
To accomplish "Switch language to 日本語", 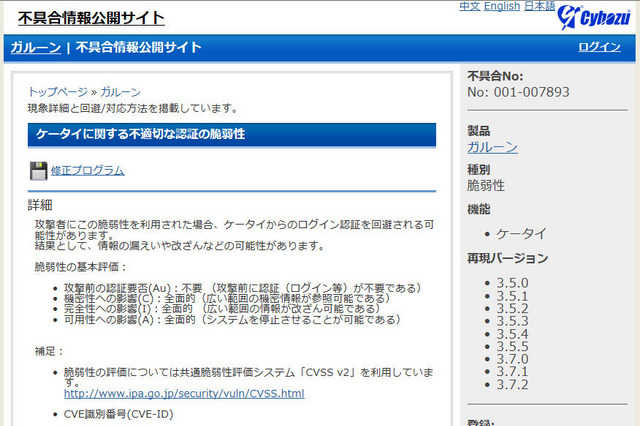I will pos(539,6).
